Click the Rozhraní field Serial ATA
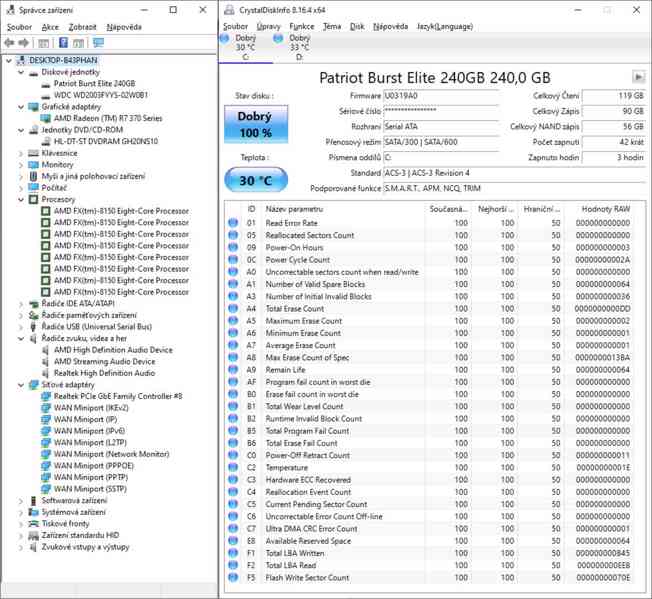Screen dimensions: 652x599 (441, 127)
